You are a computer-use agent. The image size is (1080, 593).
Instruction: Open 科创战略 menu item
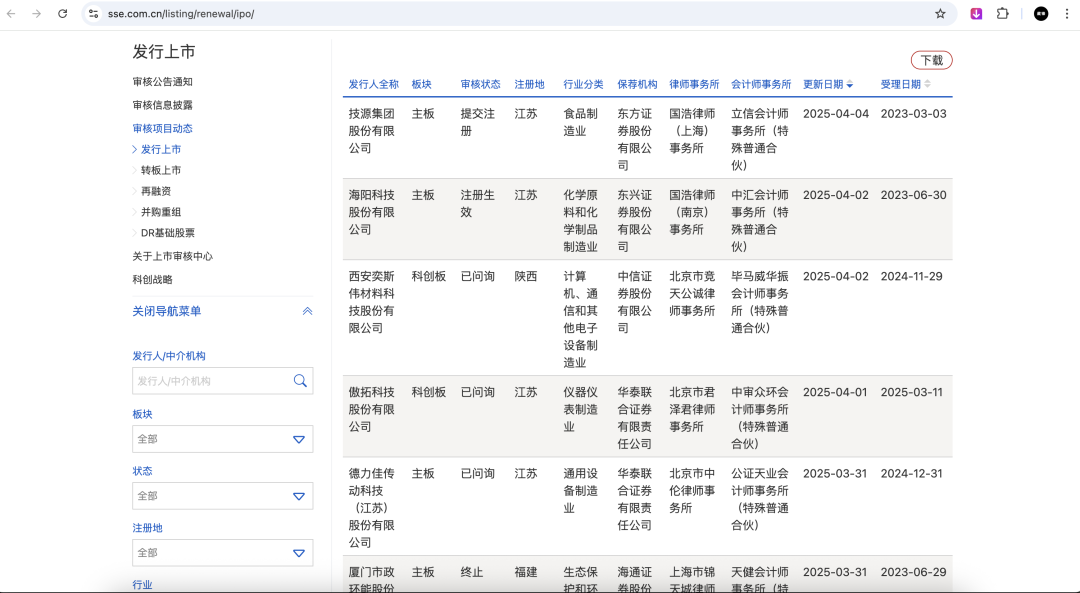152,280
